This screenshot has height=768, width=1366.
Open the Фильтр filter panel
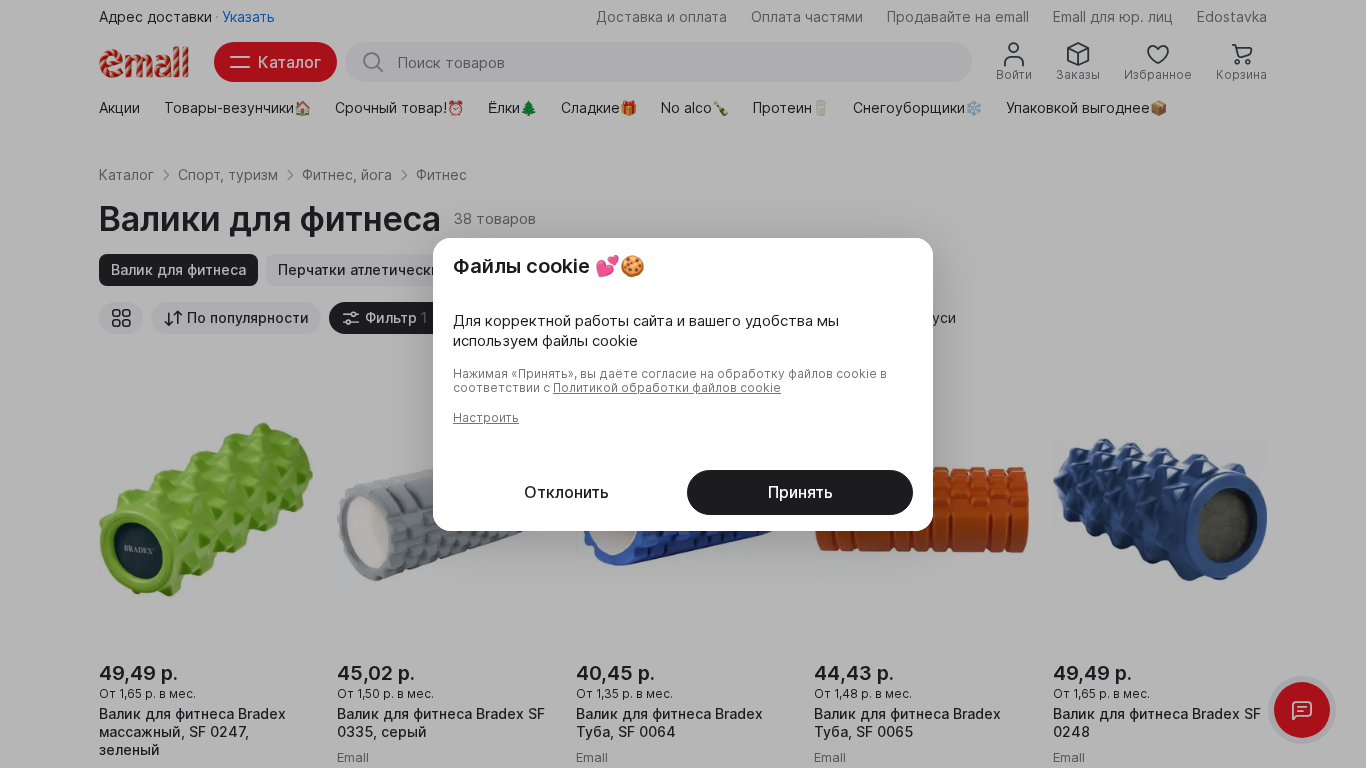pos(380,318)
